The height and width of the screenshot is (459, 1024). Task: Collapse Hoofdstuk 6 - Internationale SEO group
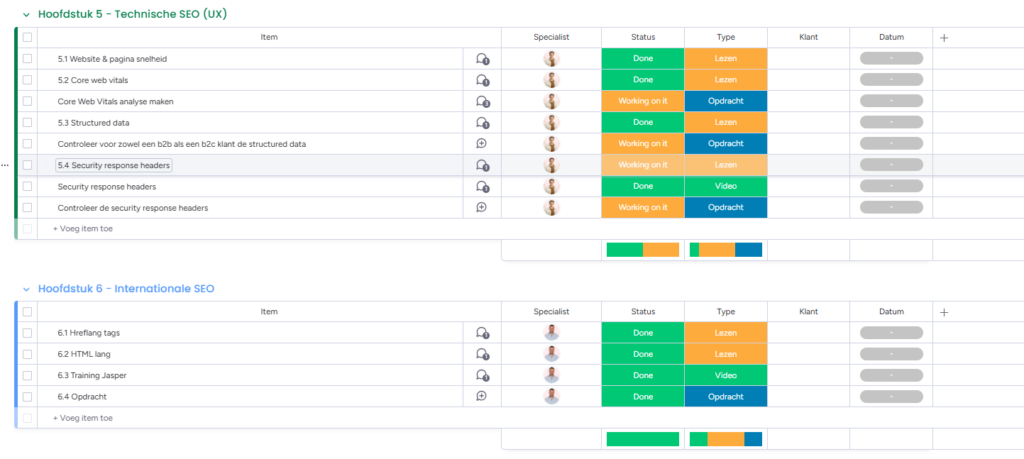[26, 290]
